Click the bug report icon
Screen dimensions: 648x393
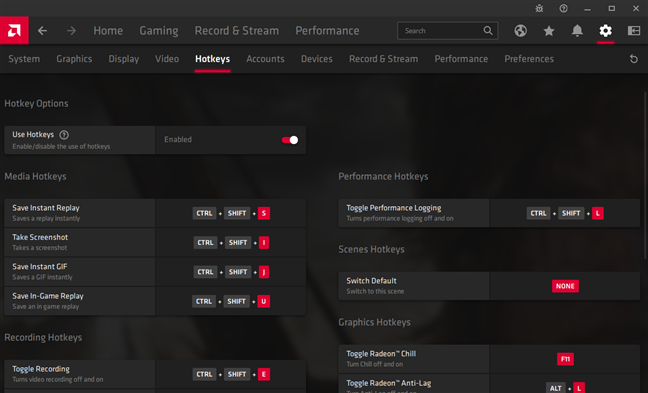point(539,8)
